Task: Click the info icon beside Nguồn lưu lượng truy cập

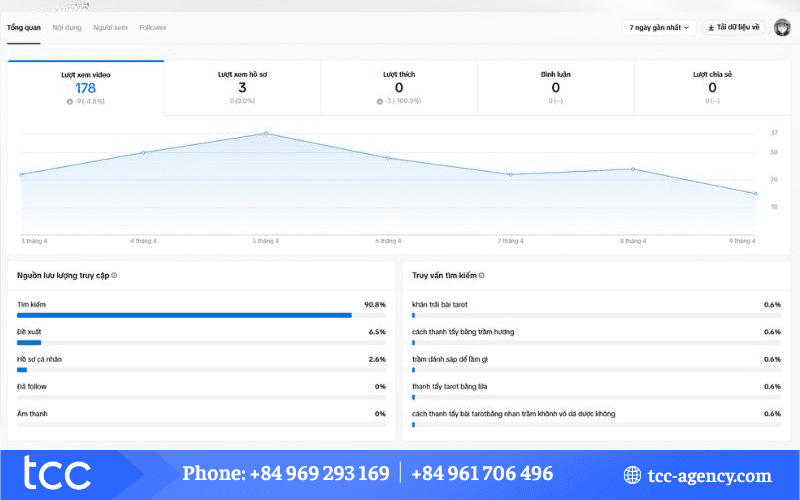Action: tap(115, 275)
